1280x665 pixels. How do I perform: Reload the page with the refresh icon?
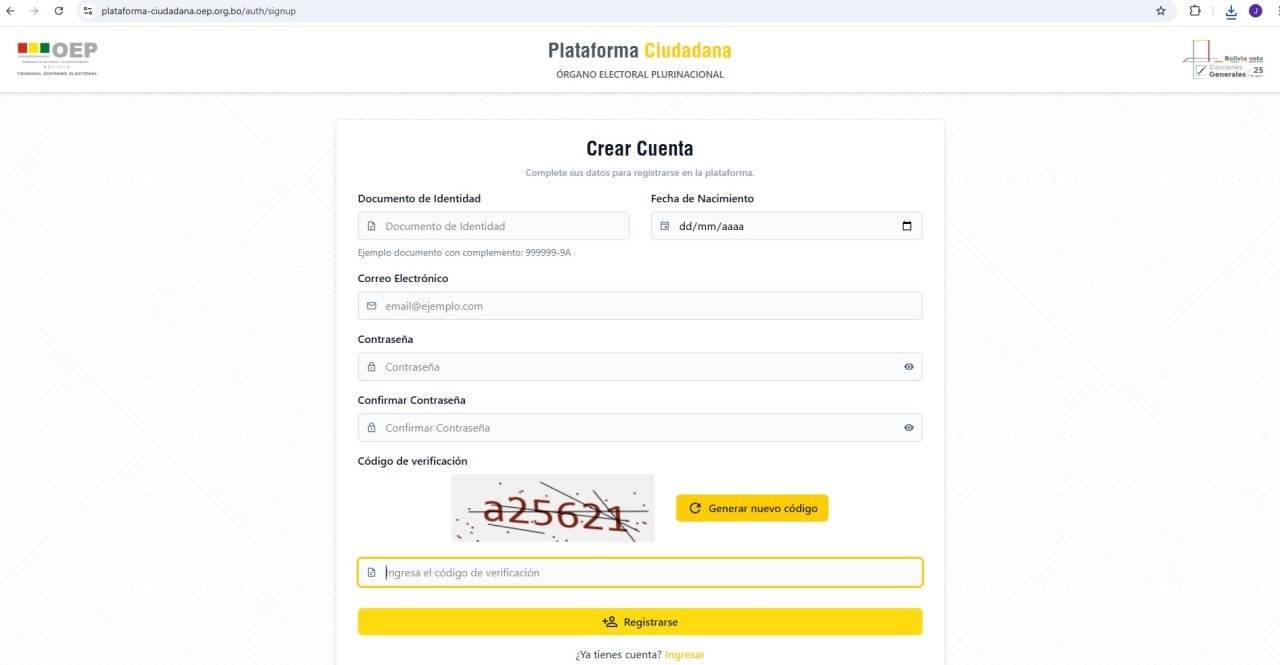pyautogui.click(x=59, y=11)
